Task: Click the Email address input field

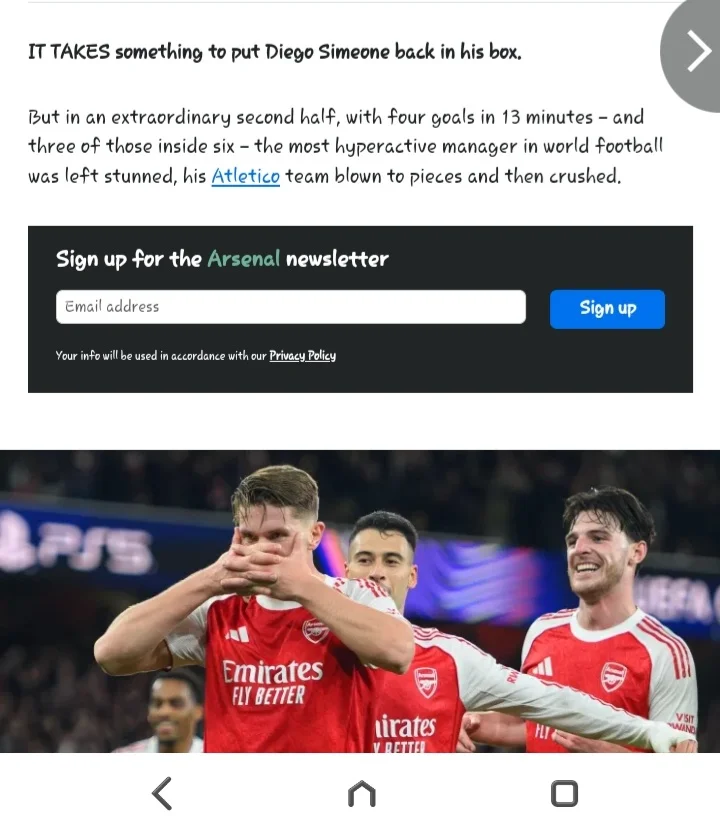Action: point(290,307)
